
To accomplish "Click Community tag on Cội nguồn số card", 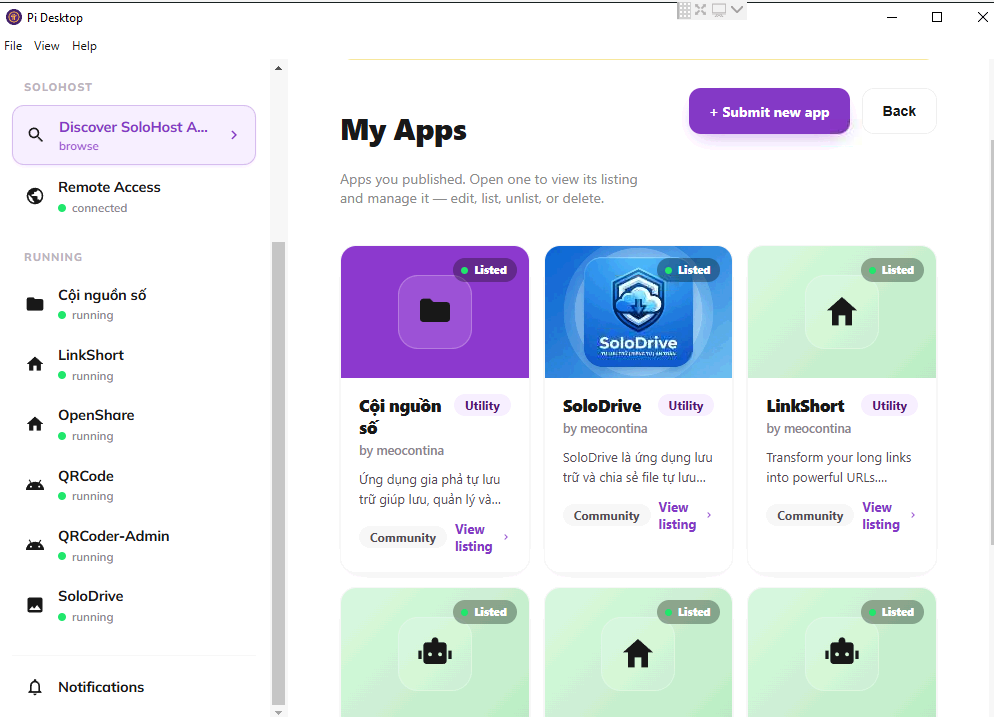I will (403, 538).
